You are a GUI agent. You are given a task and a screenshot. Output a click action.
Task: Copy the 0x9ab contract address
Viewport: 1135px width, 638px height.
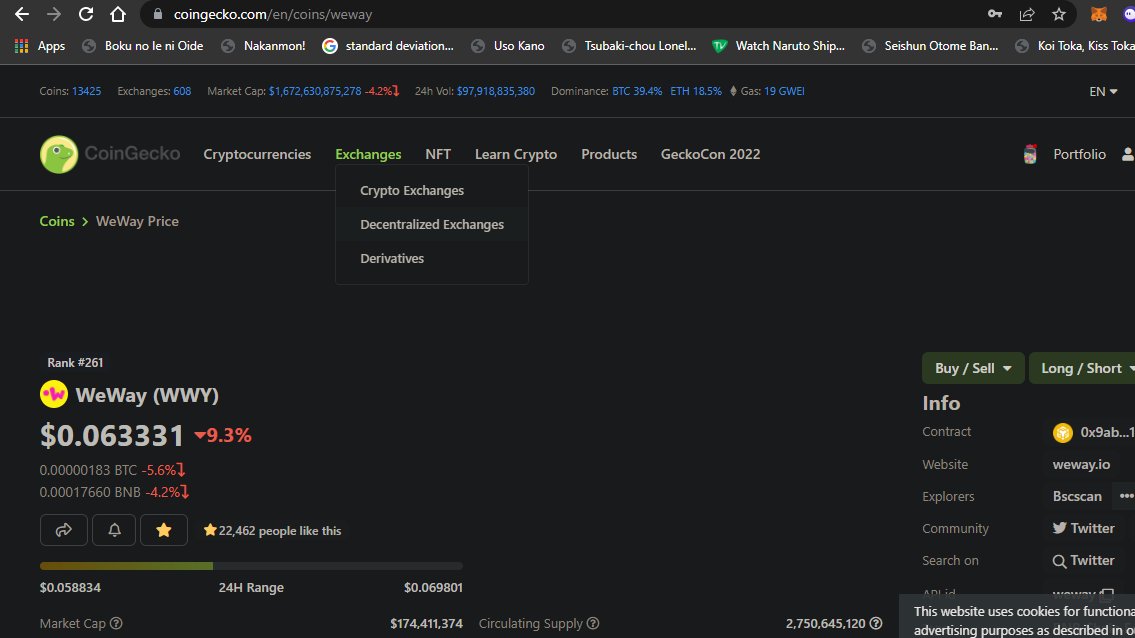[x=1107, y=432]
